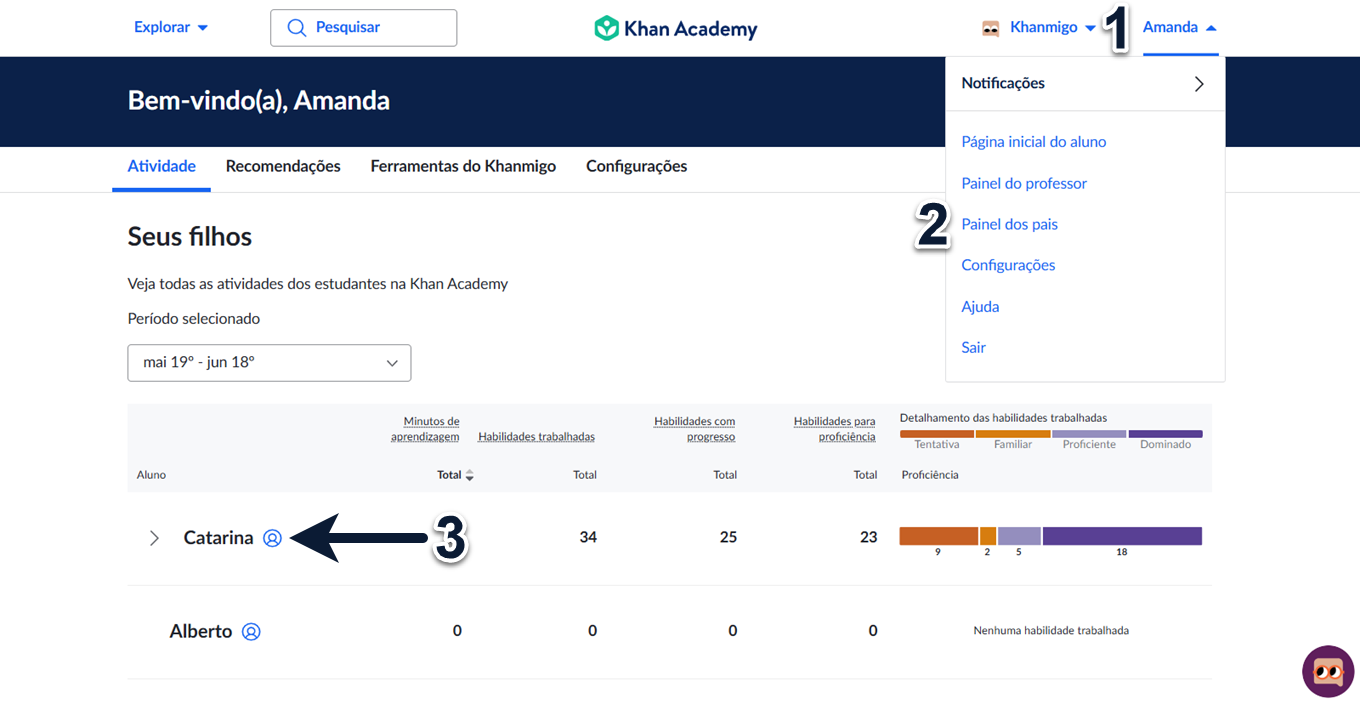Choose Configurações in user menu
The image size is (1360, 721).
1008,266
